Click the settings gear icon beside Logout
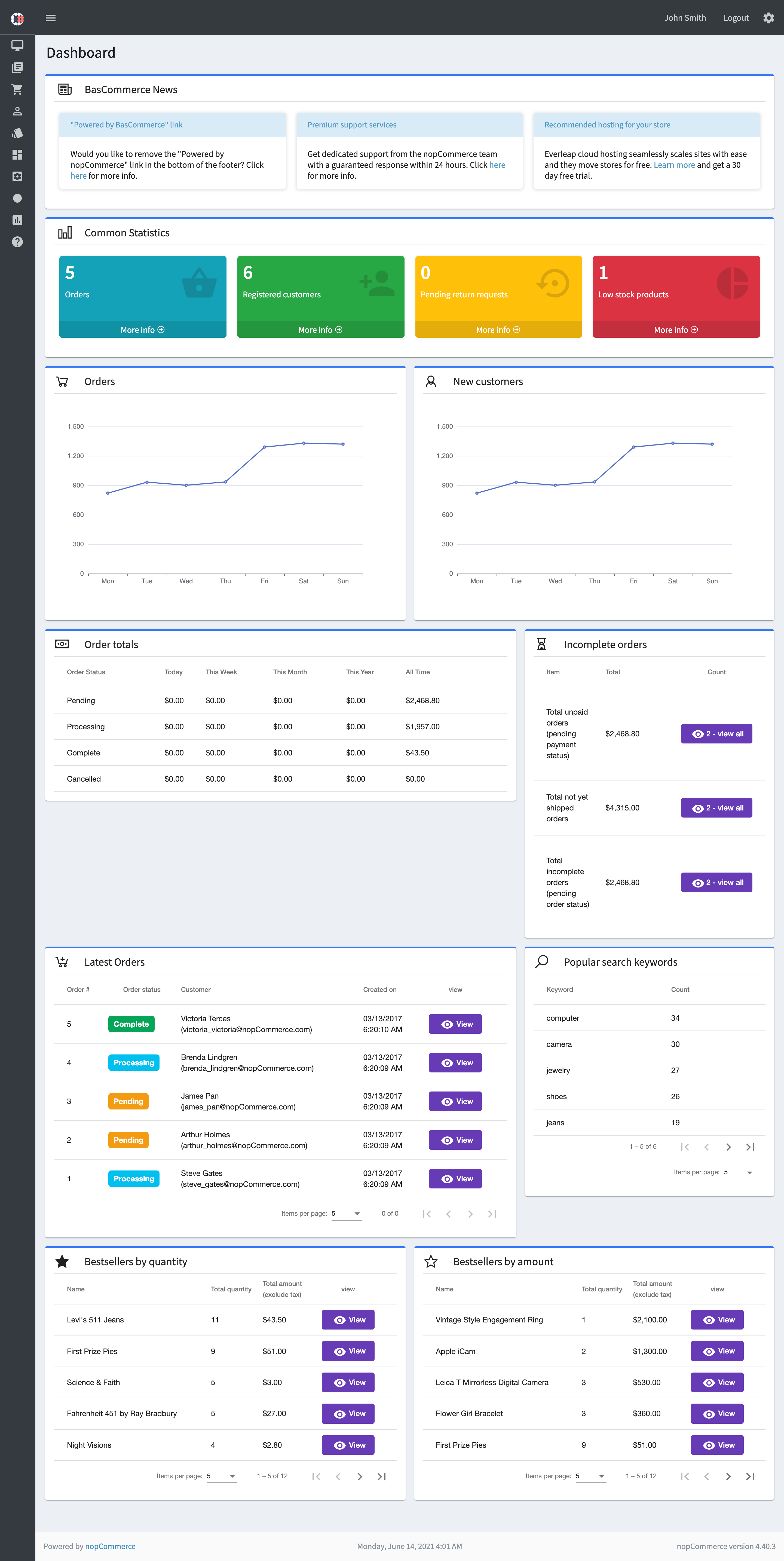Viewport: 784px width, 1561px height. click(x=768, y=18)
